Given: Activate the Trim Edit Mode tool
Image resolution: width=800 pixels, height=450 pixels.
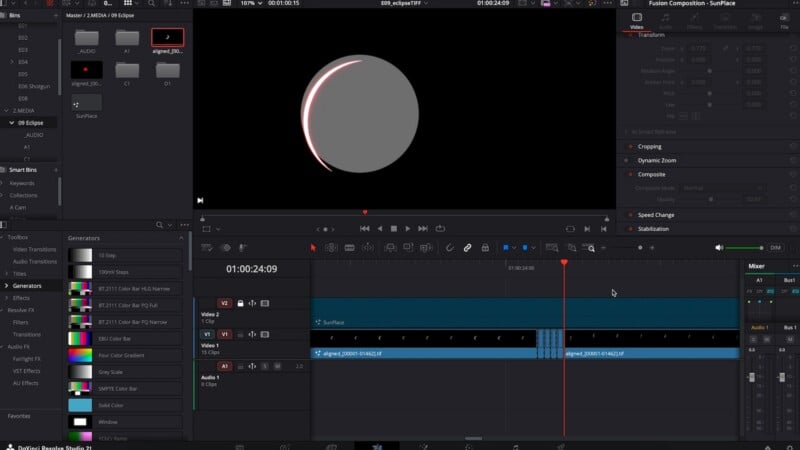Looking at the screenshot, I should tap(331, 248).
